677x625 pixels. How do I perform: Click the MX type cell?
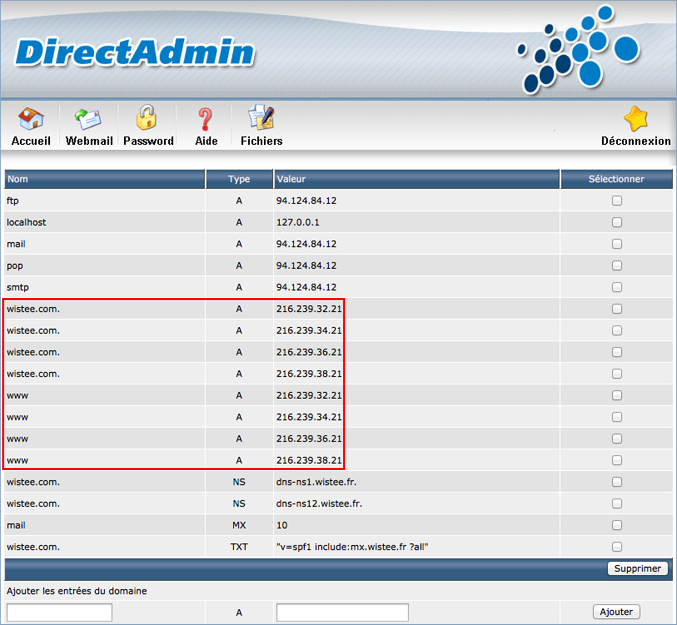click(x=239, y=525)
